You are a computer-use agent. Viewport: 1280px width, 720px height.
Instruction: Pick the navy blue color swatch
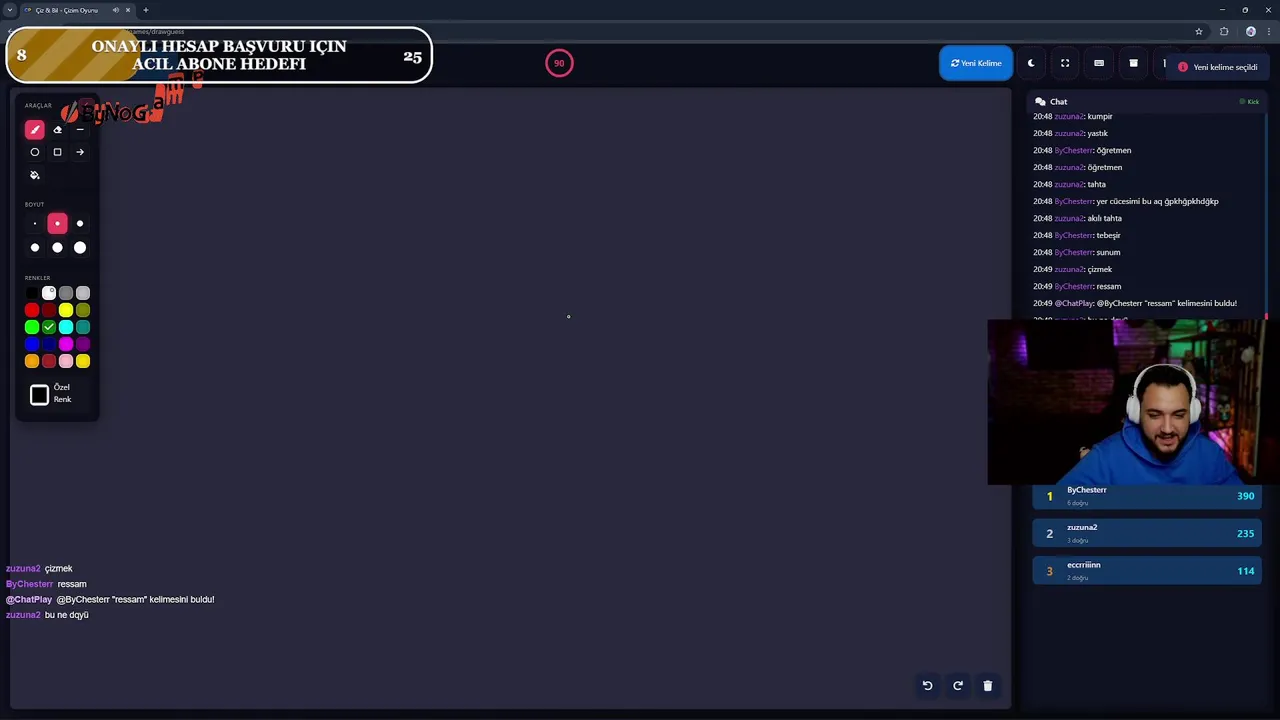(x=49, y=344)
